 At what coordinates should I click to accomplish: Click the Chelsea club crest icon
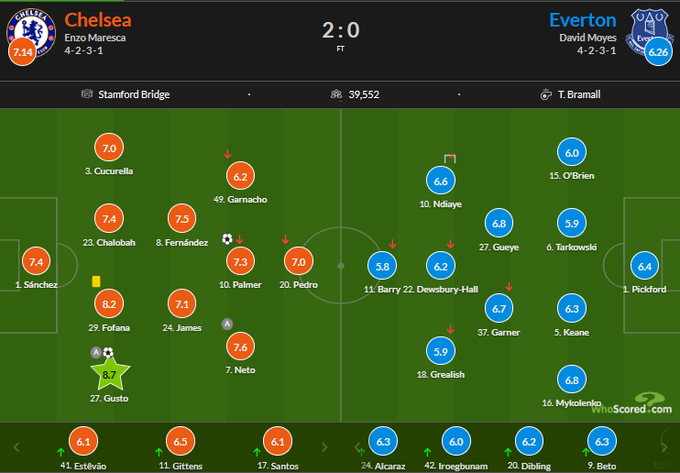click(28, 28)
